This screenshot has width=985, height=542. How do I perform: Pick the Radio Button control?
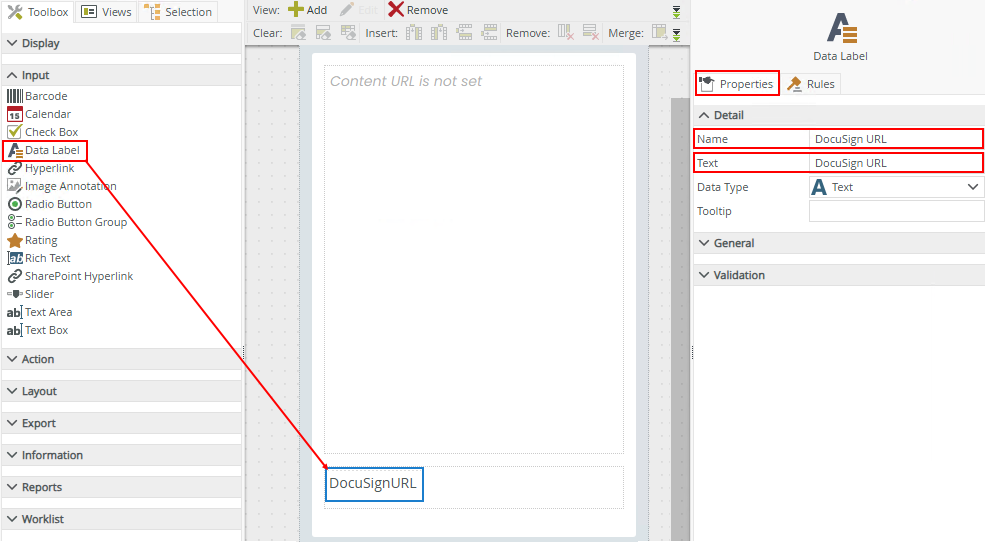point(50,204)
